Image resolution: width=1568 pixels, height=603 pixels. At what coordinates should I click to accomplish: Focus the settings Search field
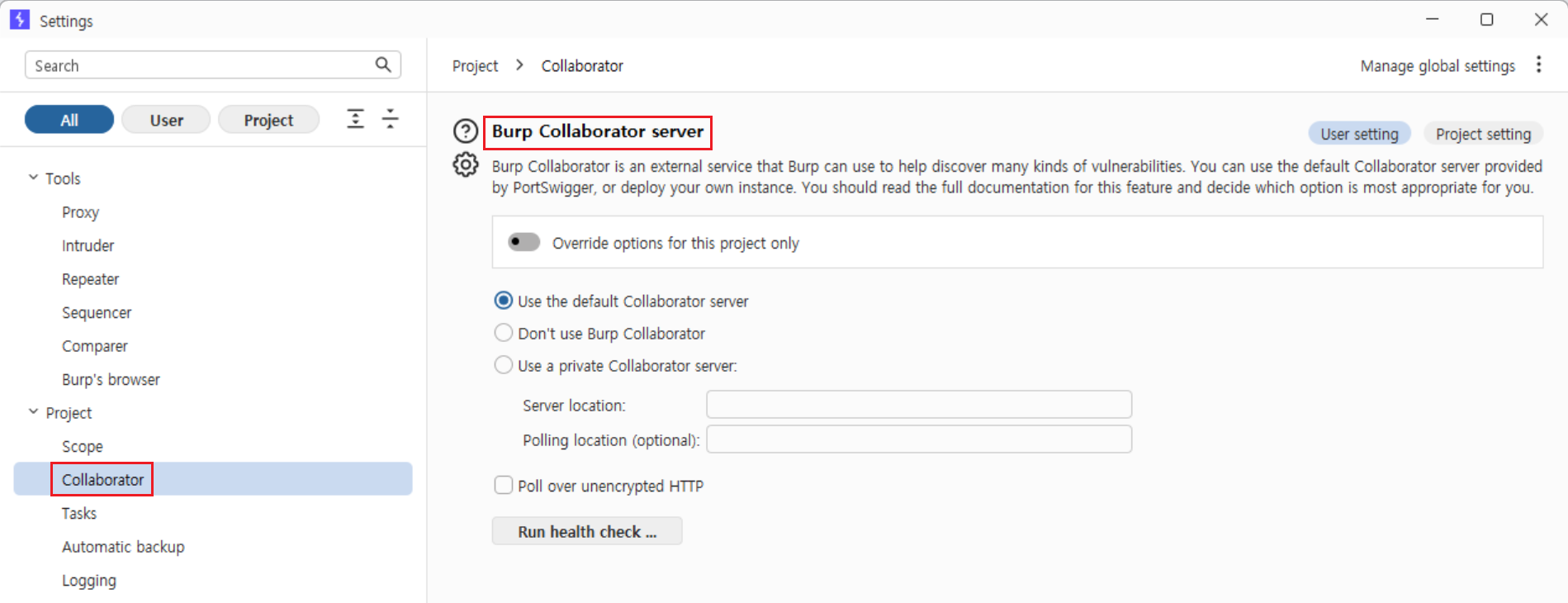click(213, 65)
